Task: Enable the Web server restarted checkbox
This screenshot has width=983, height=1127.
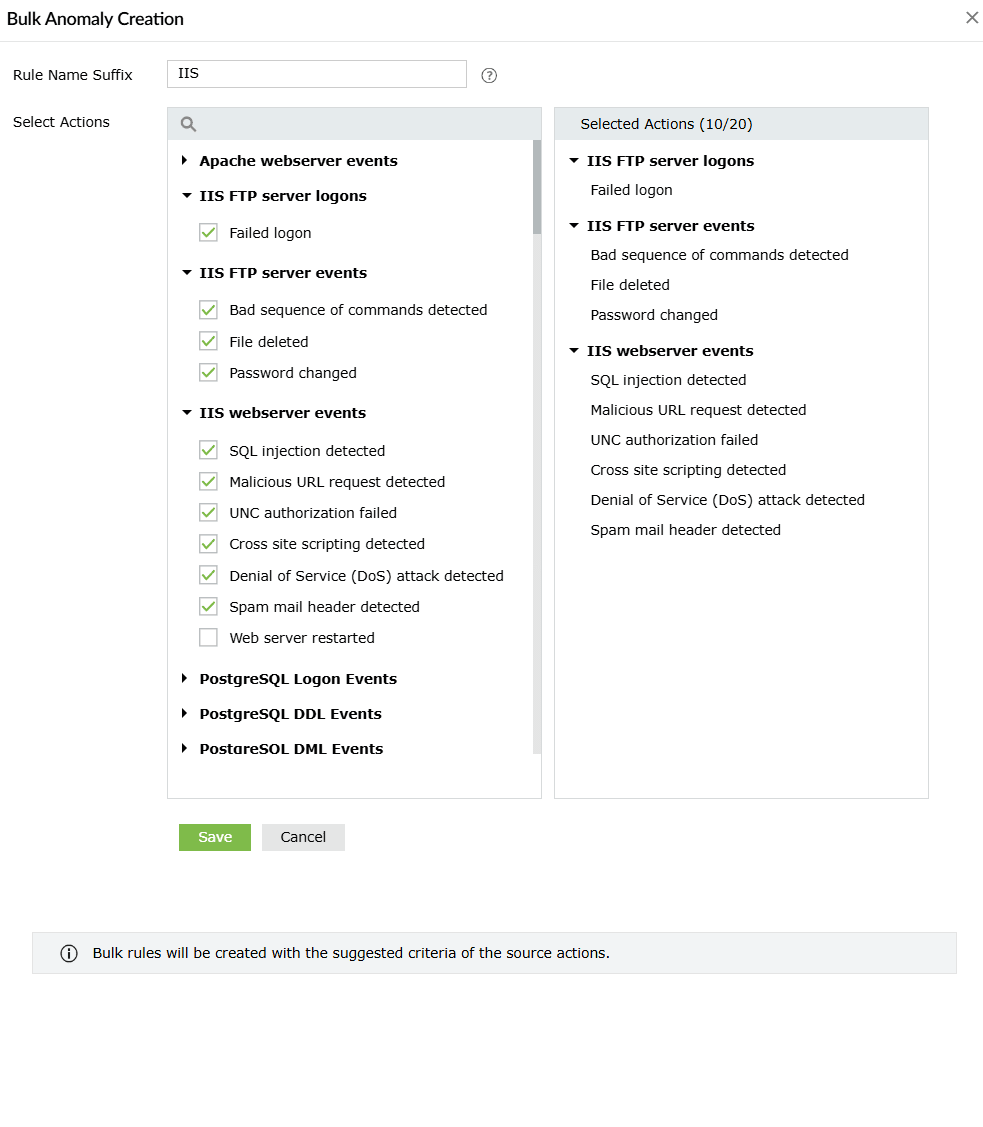Action: 208,638
